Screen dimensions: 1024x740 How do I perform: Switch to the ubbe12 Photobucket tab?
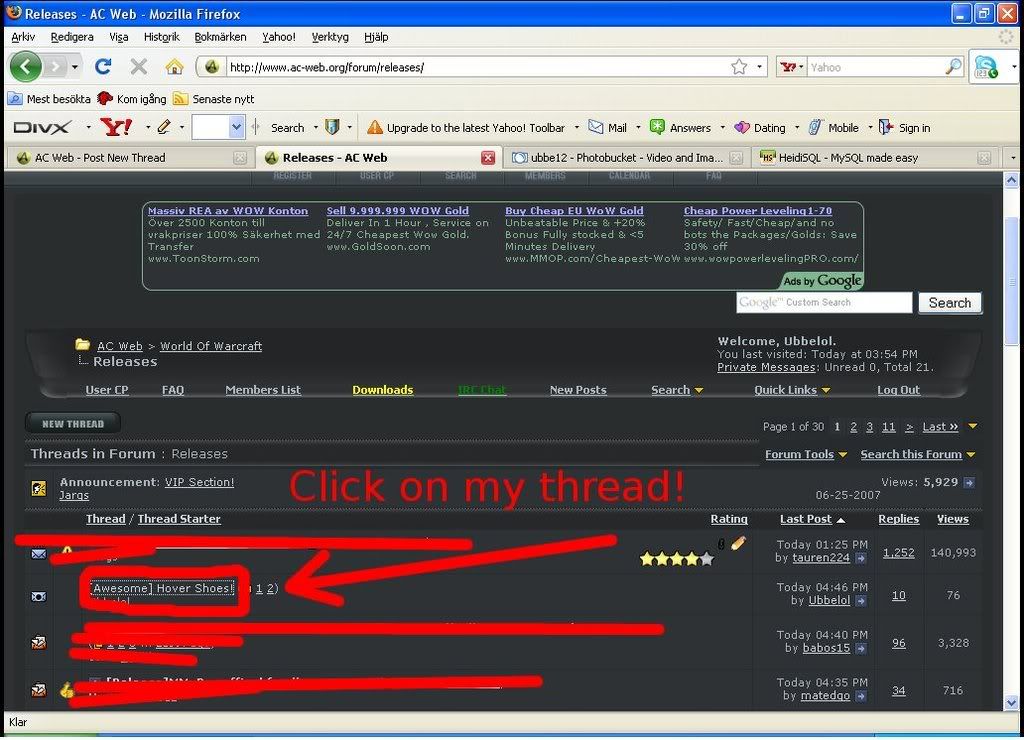[x=627, y=157]
